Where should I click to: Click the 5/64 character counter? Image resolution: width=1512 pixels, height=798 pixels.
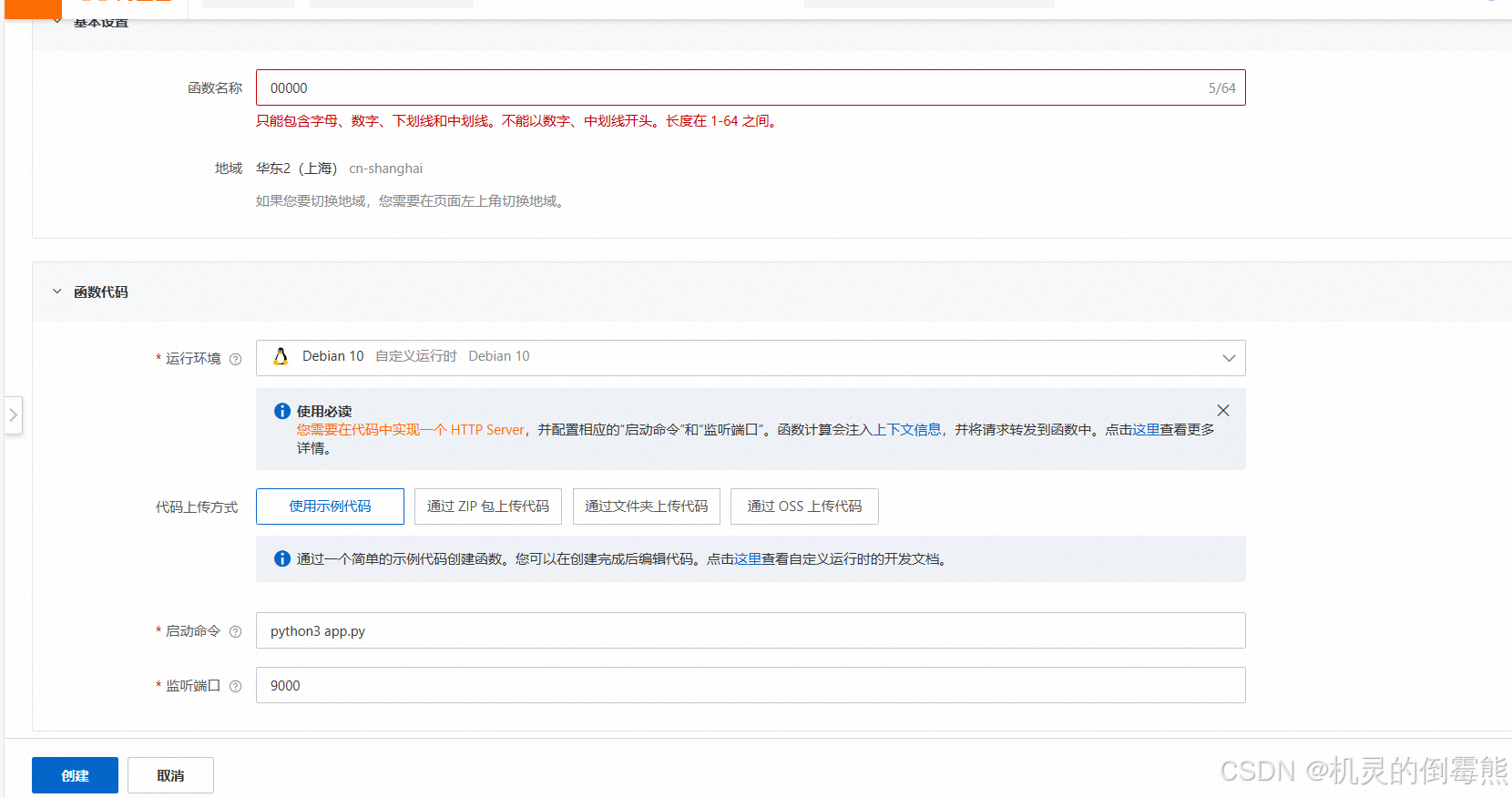coord(1221,88)
